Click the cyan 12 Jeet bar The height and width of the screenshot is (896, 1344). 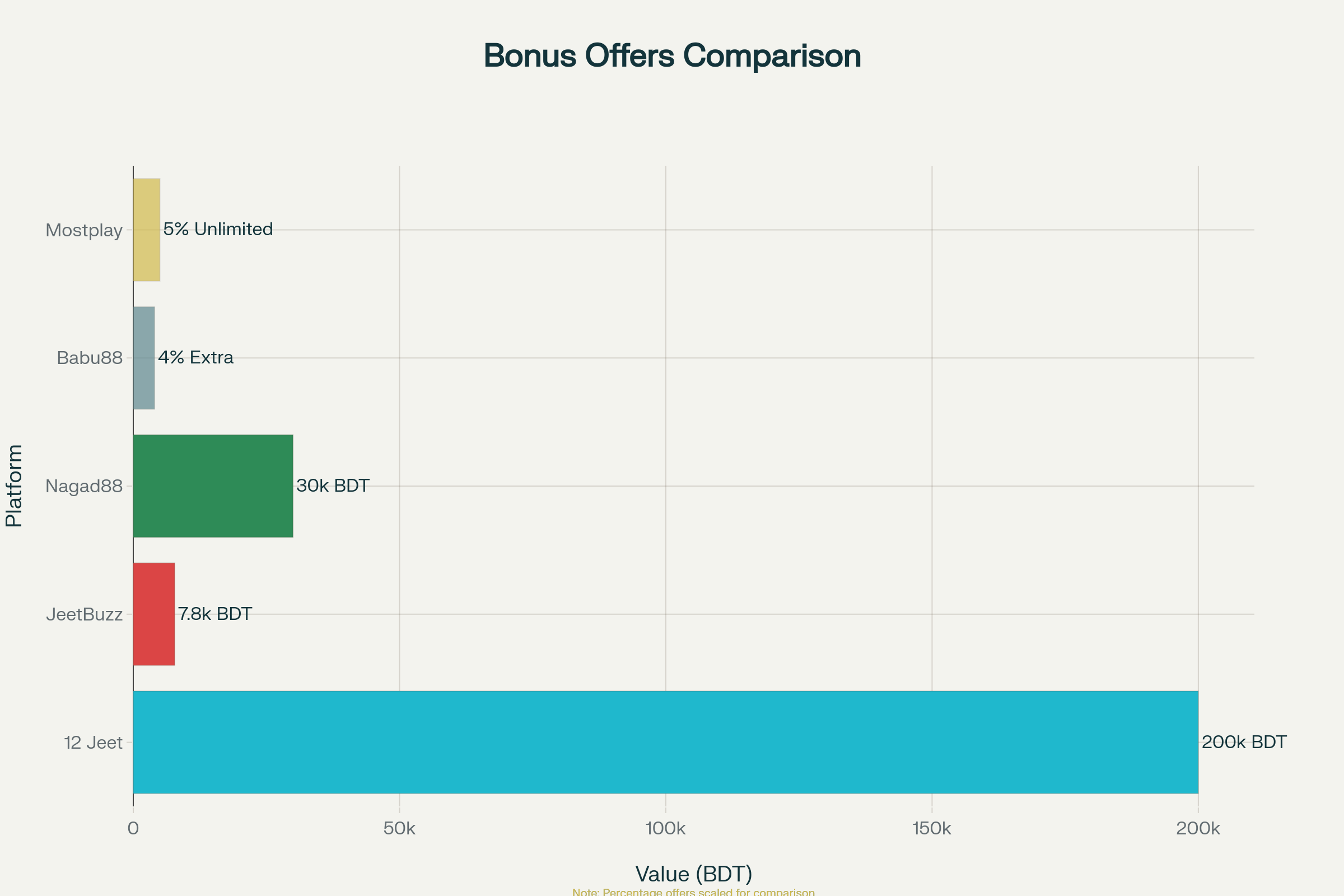point(665,741)
